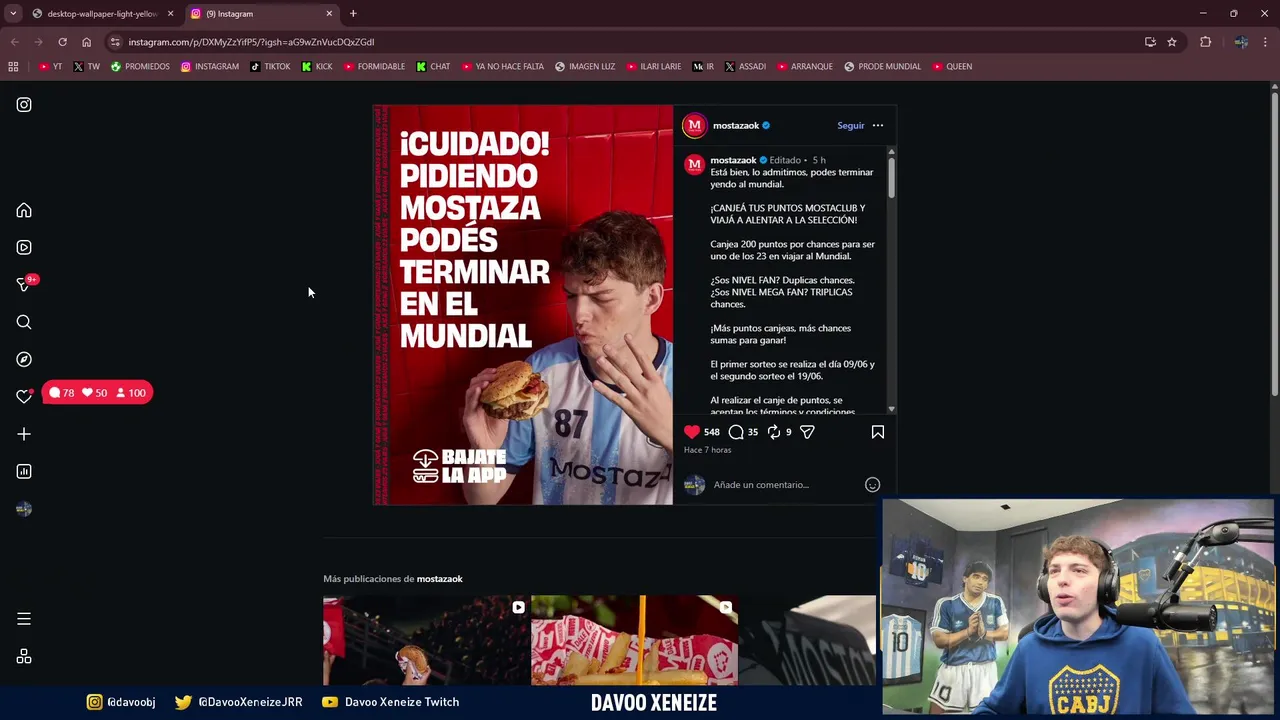Click the address bar URL

tap(251, 42)
